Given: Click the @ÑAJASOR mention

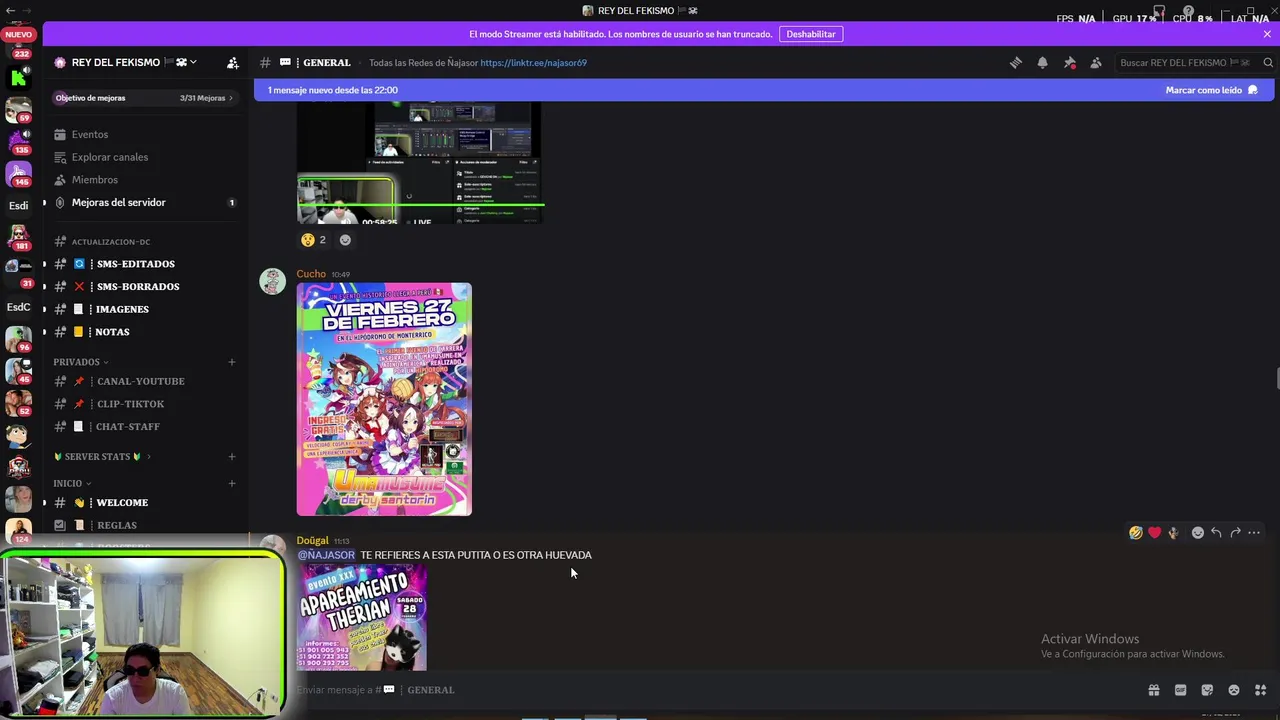Looking at the screenshot, I should click(326, 555).
